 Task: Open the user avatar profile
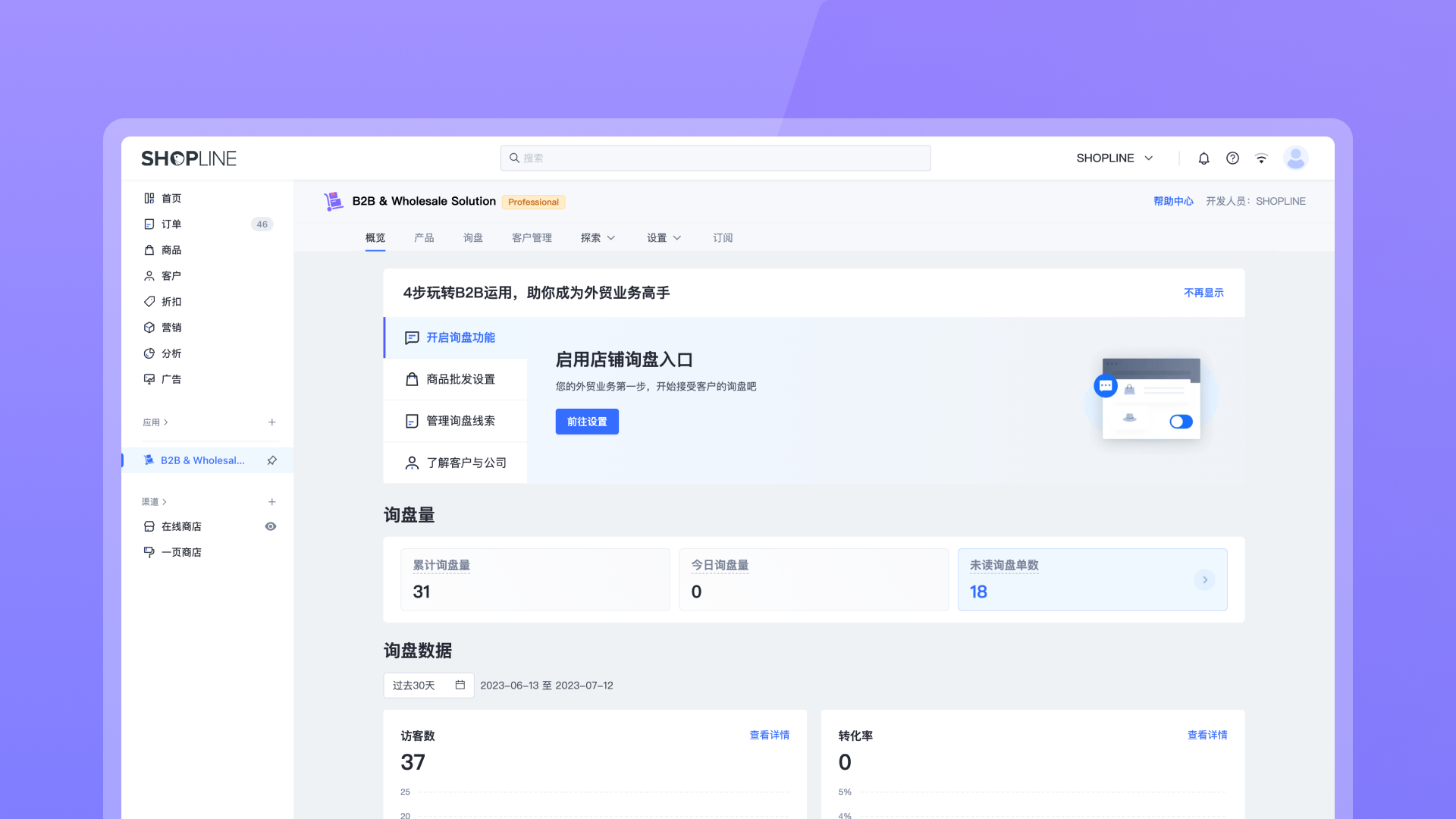(1295, 158)
